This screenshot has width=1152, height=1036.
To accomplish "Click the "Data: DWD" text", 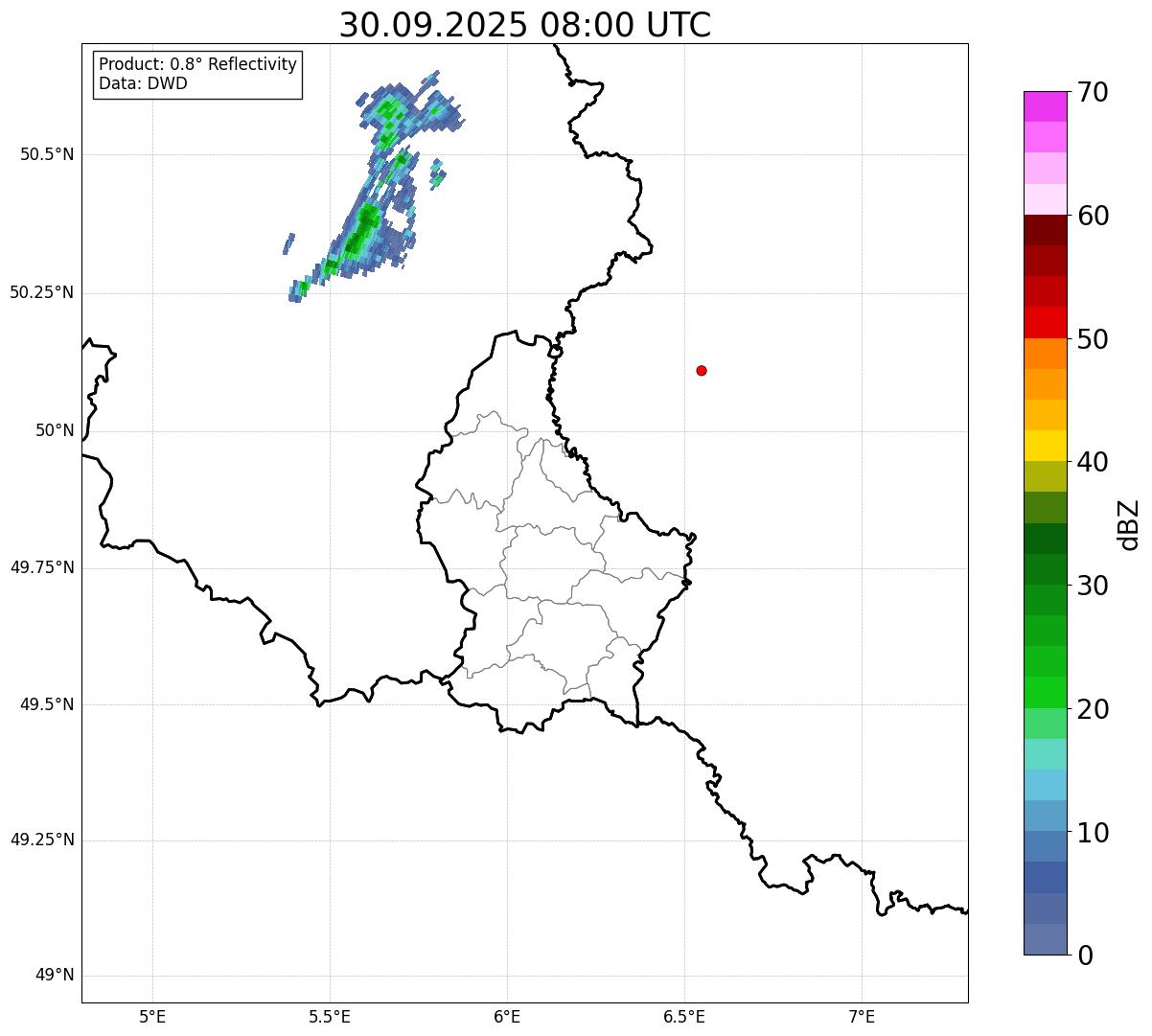I will tap(144, 83).
